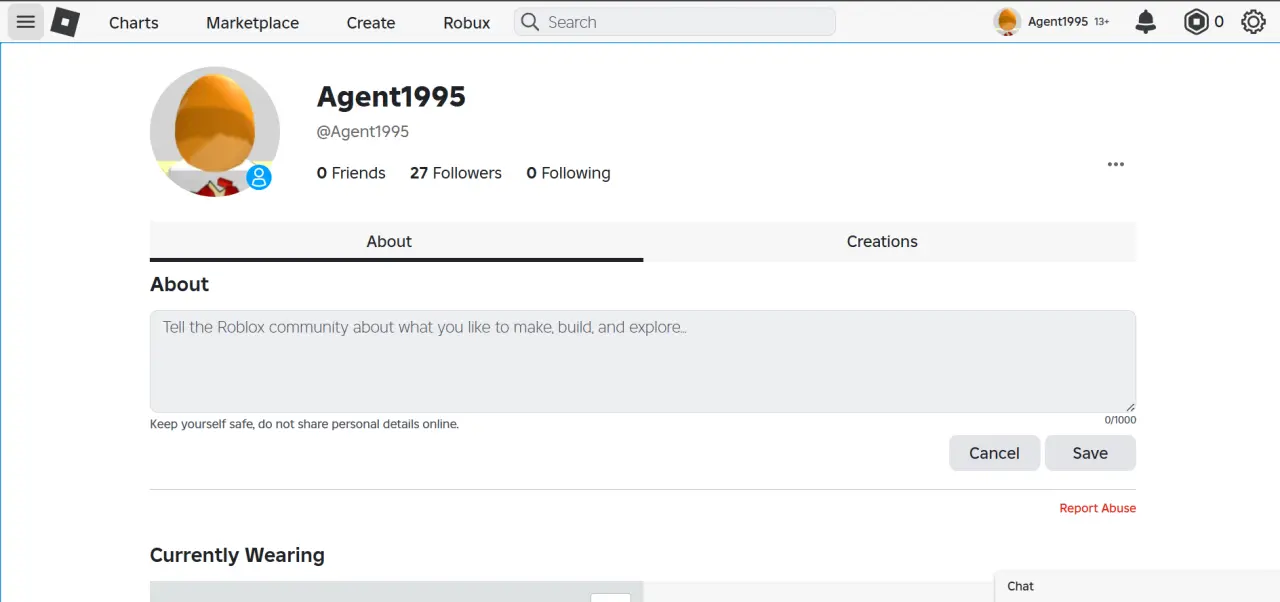Image resolution: width=1280 pixels, height=602 pixels.
Task: Go to Charts page
Action: (x=134, y=22)
